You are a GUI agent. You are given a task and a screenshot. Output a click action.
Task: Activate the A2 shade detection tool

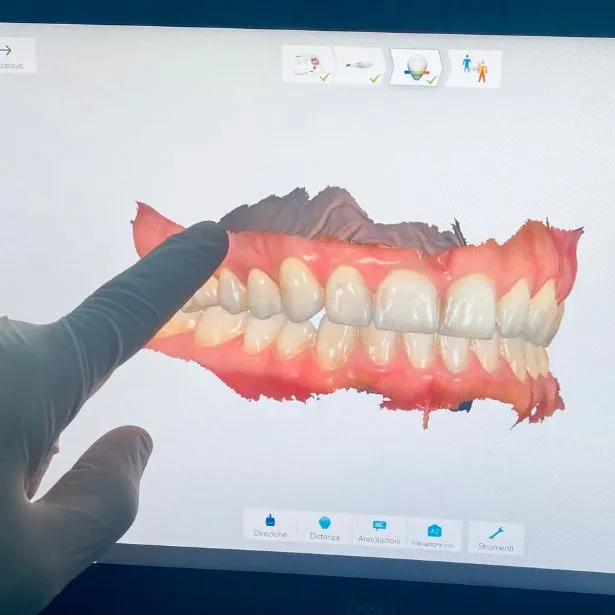click(x=434, y=535)
